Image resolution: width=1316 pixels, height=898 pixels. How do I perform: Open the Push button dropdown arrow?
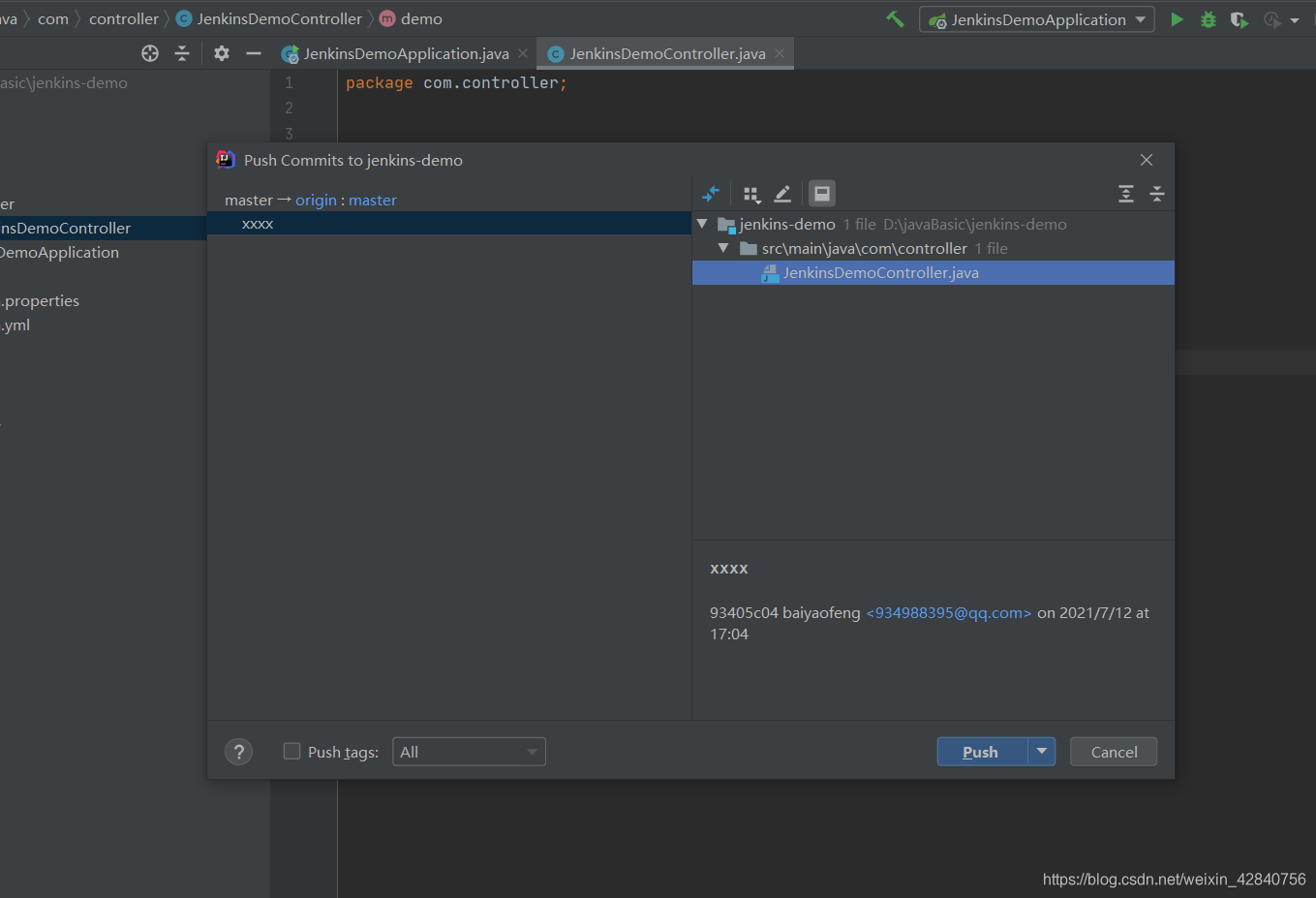click(1042, 751)
